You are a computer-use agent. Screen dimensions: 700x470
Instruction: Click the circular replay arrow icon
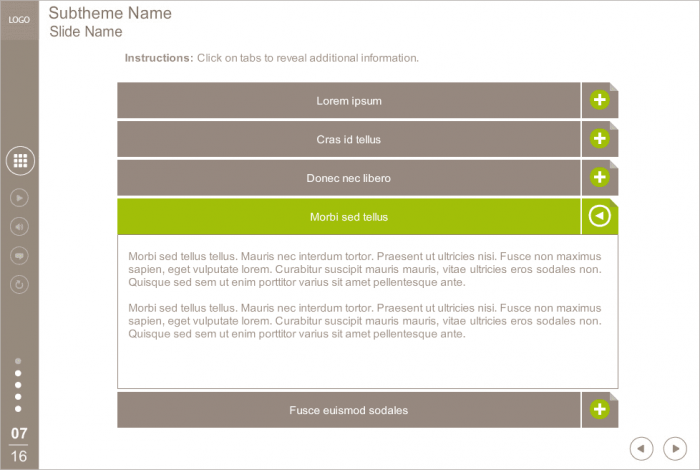point(20,285)
